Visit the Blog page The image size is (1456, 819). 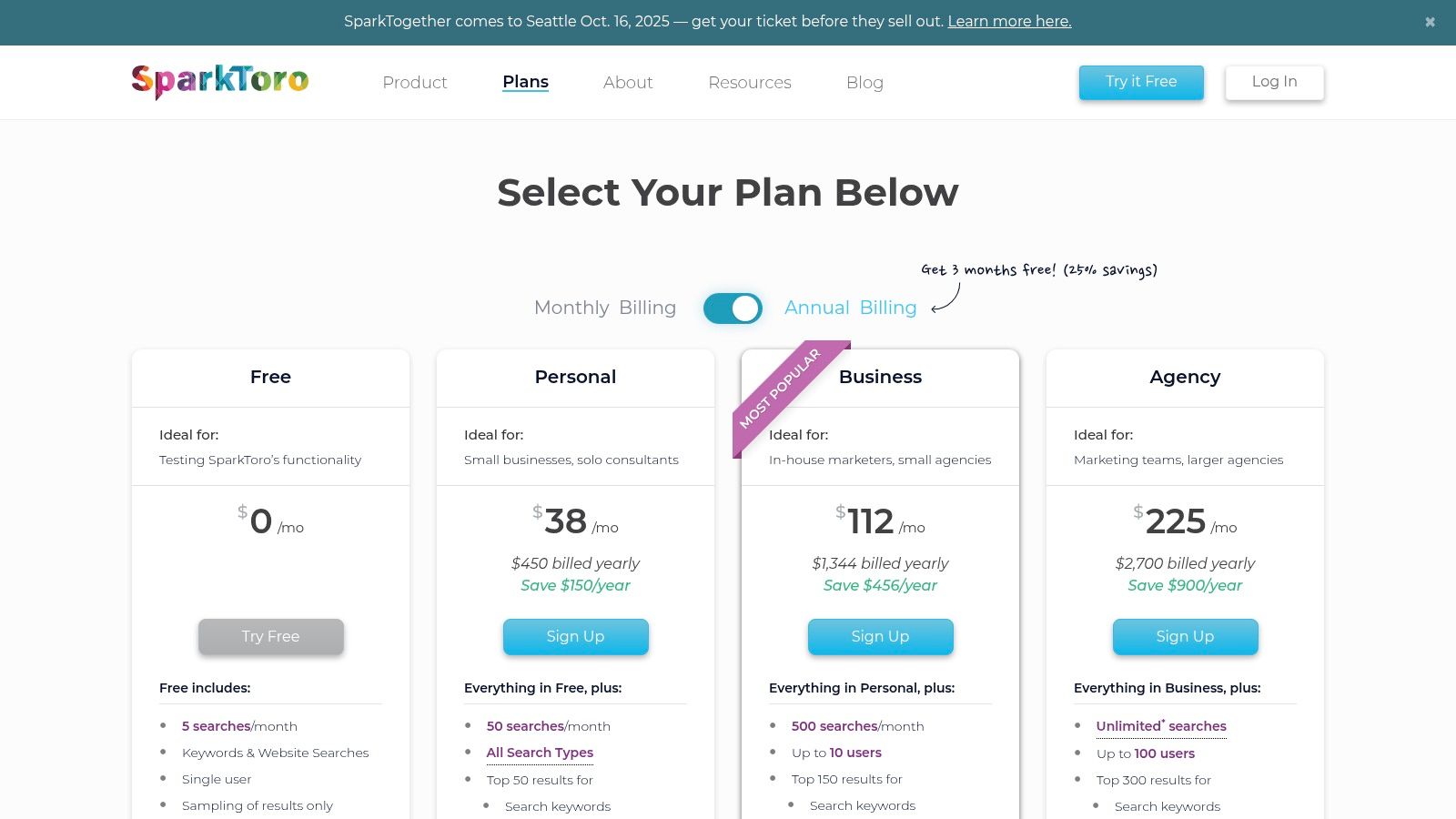[864, 82]
